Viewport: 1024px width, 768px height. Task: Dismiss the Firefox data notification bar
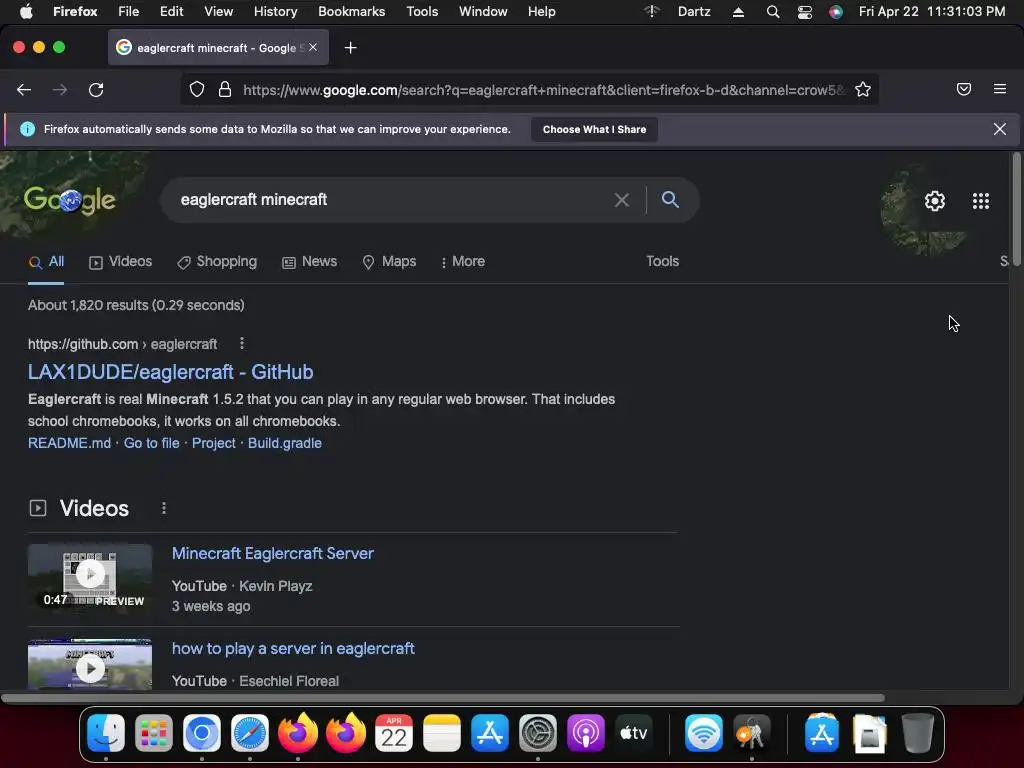point(999,129)
